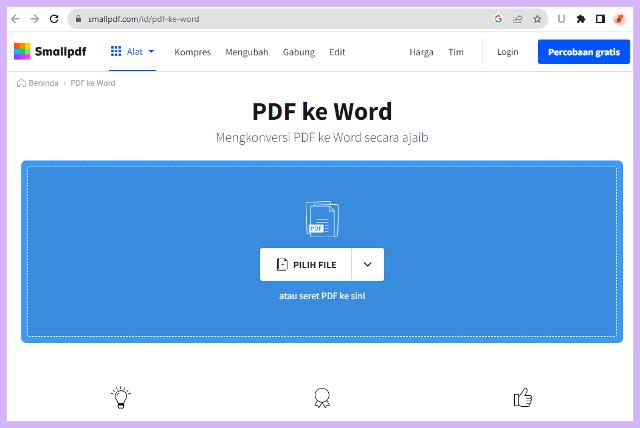Click the Beranda home icon
Image resolution: width=640 pixels, height=428 pixels.
coord(21,83)
